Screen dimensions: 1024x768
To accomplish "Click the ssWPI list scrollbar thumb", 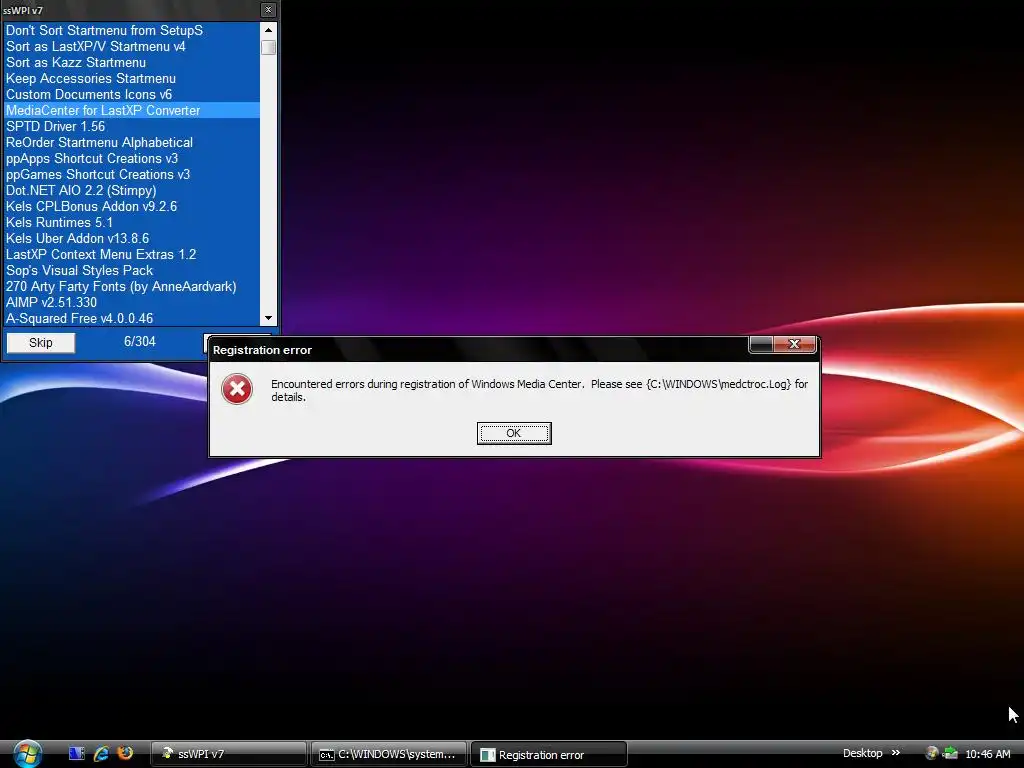I will (268, 48).
